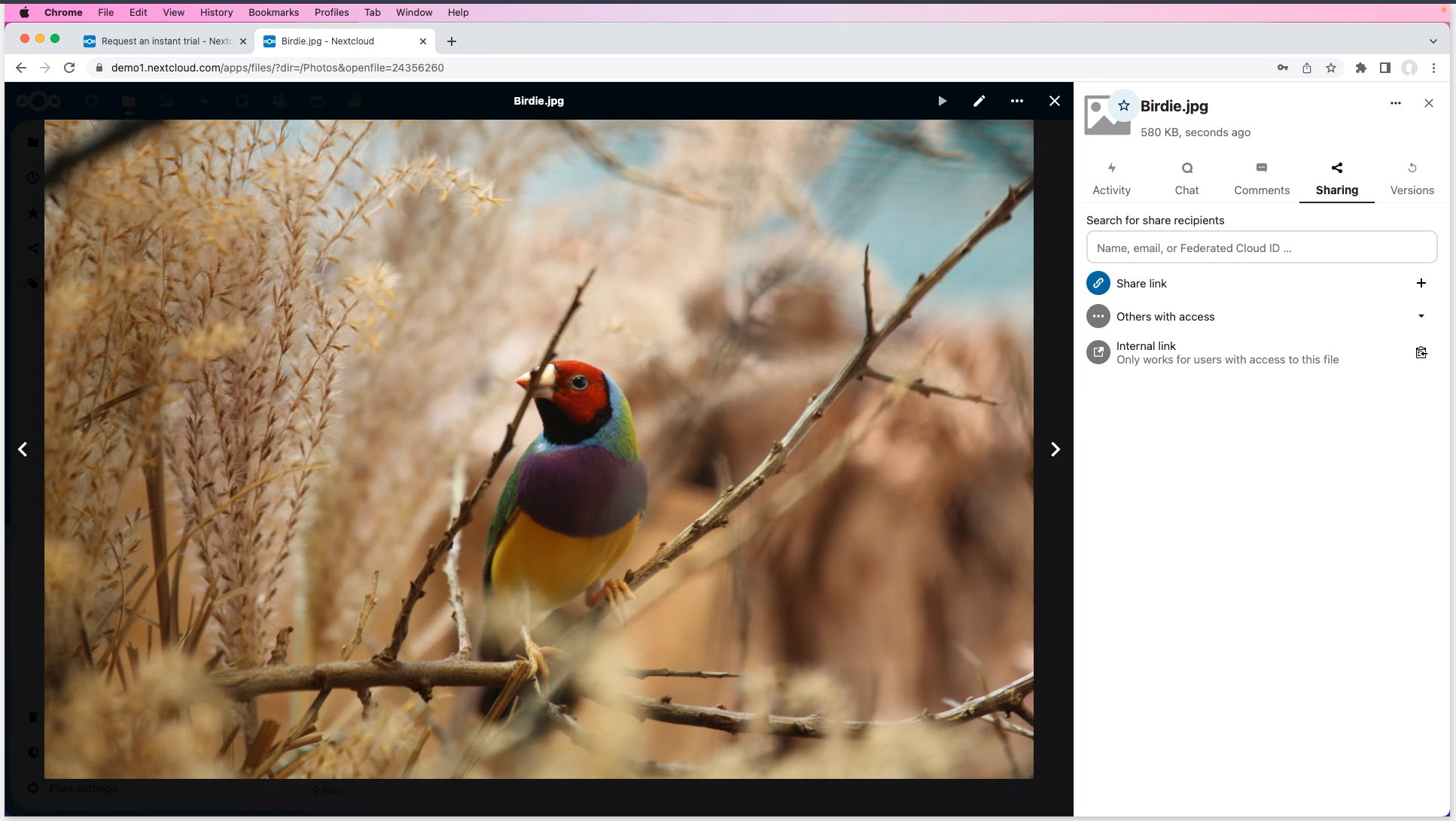Open the three-dot actions menu beside Birdie.jpg
Viewport: 1456px width, 821px height.
coord(1395,103)
